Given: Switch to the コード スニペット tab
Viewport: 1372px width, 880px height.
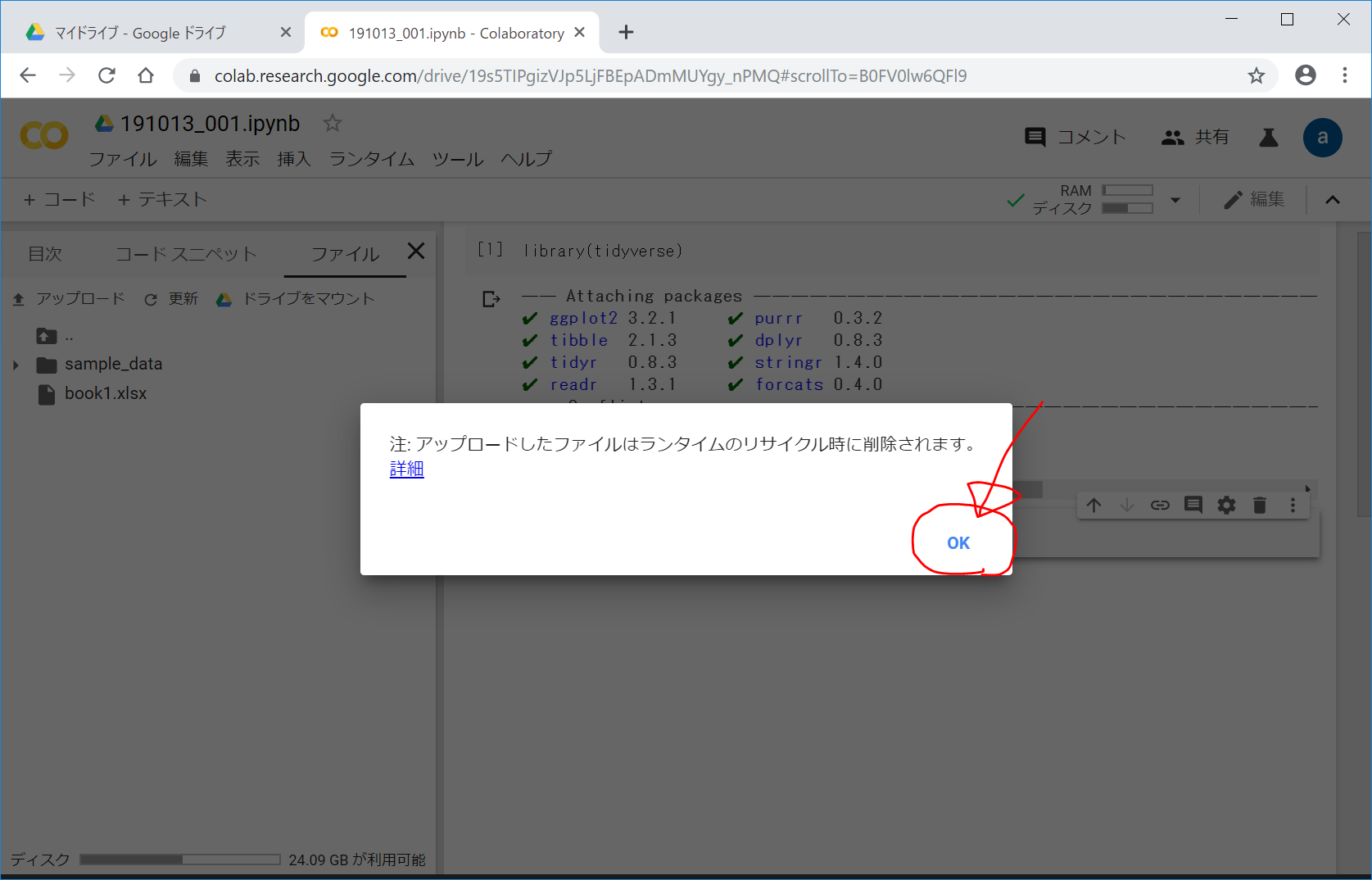Looking at the screenshot, I should (186, 254).
